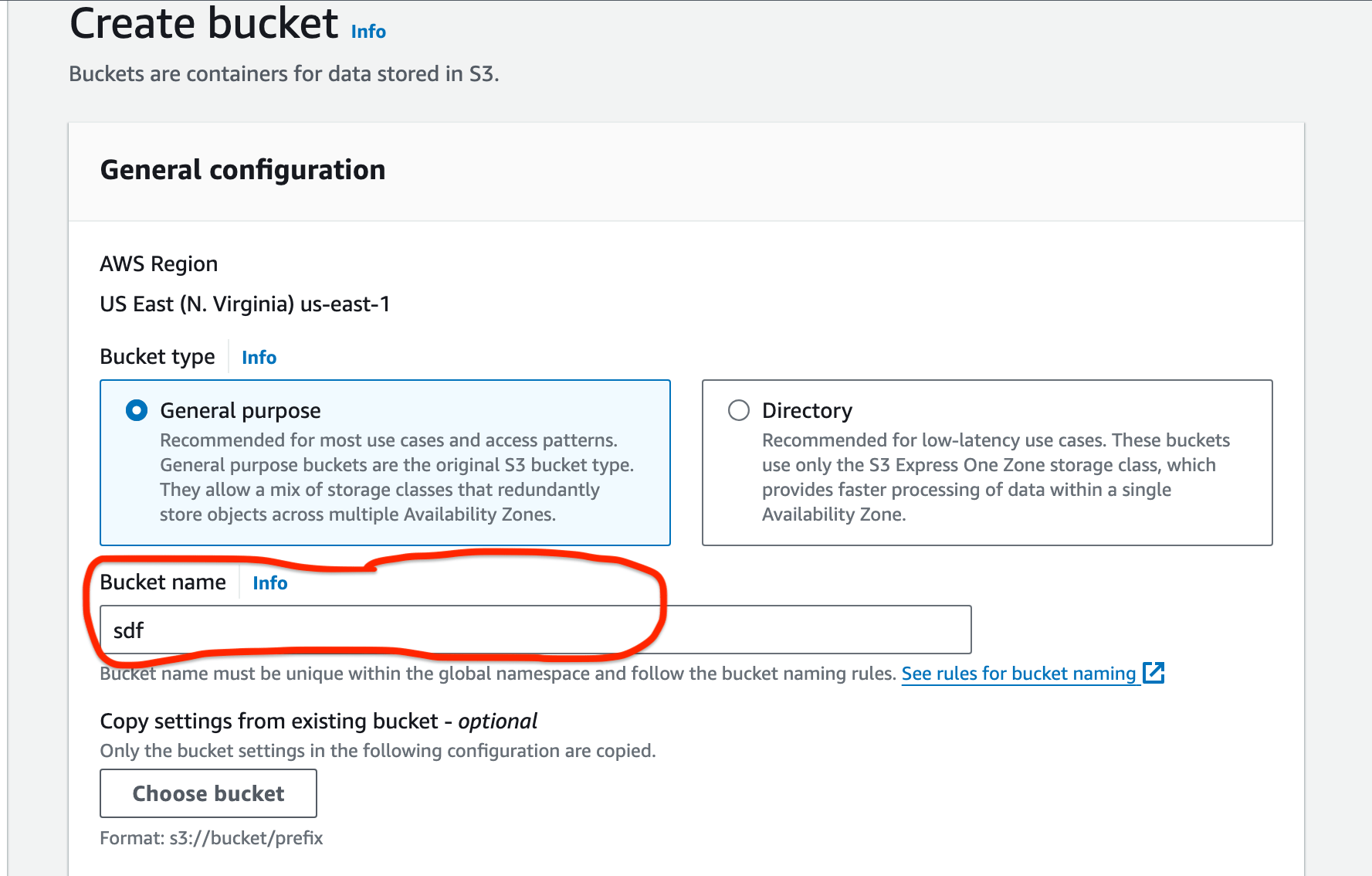Image resolution: width=1372 pixels, height=876 pixels.
Task: Select the General purpose radio button
Action: (137, 410)
